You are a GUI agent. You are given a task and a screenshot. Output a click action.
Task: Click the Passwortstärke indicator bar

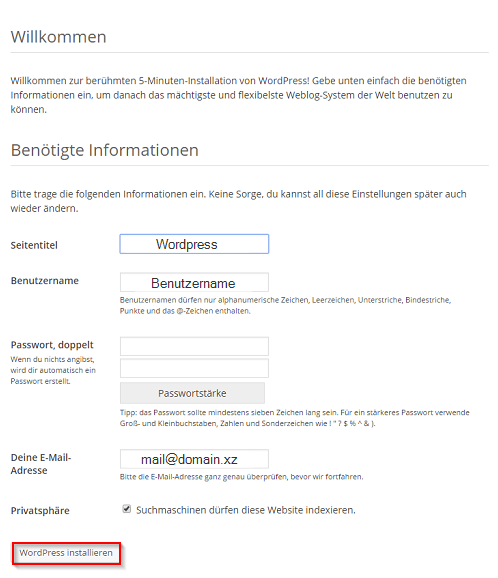[x=192, y=393]
